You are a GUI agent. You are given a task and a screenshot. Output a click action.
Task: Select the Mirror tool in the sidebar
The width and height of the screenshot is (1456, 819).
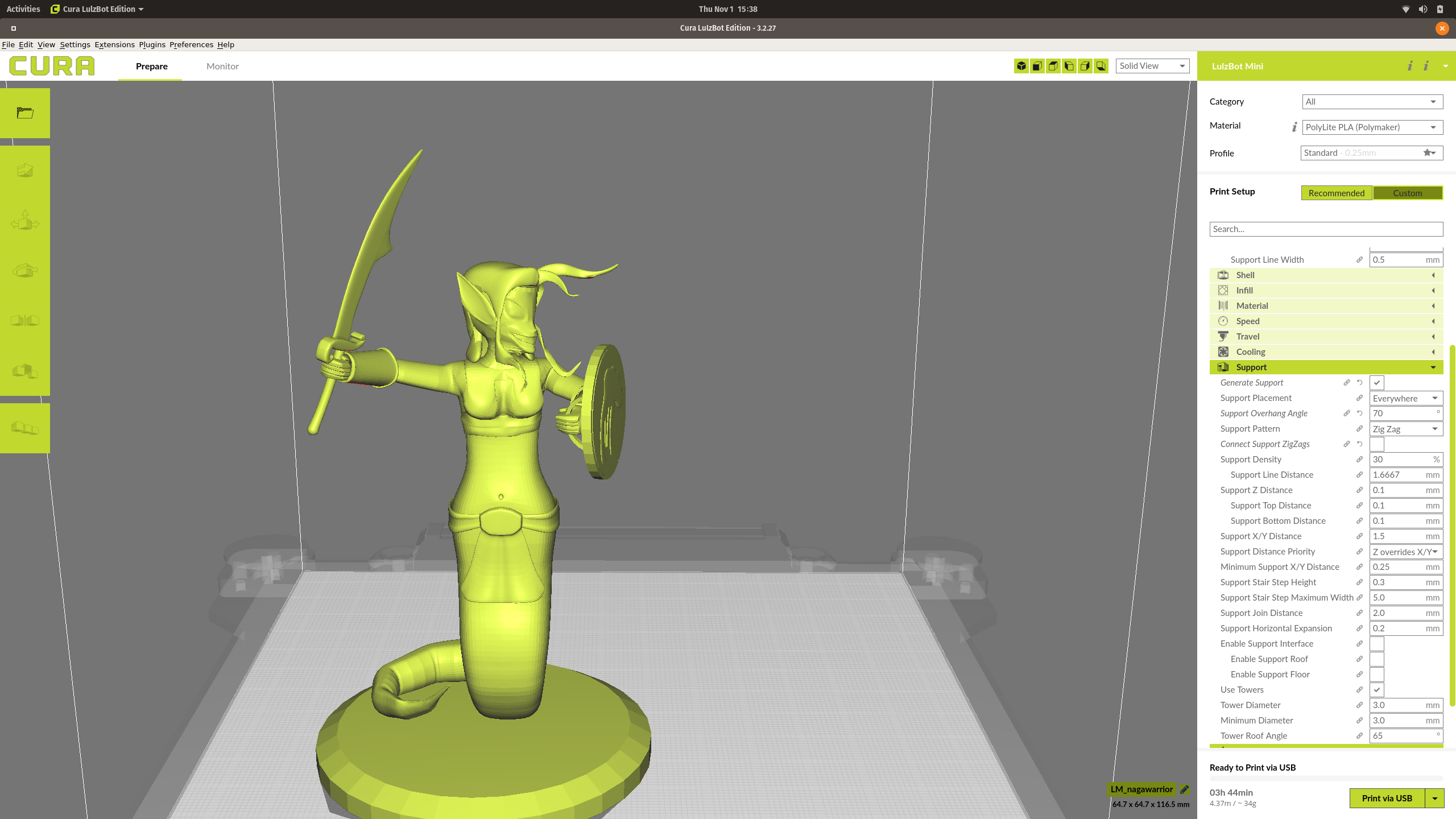click(25, 321)
